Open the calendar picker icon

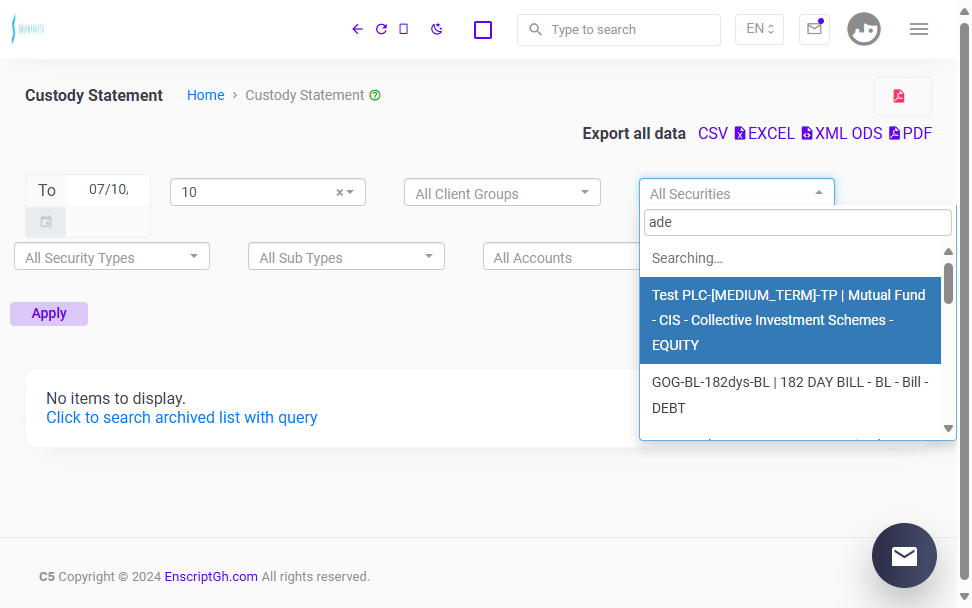coord(46,221)
